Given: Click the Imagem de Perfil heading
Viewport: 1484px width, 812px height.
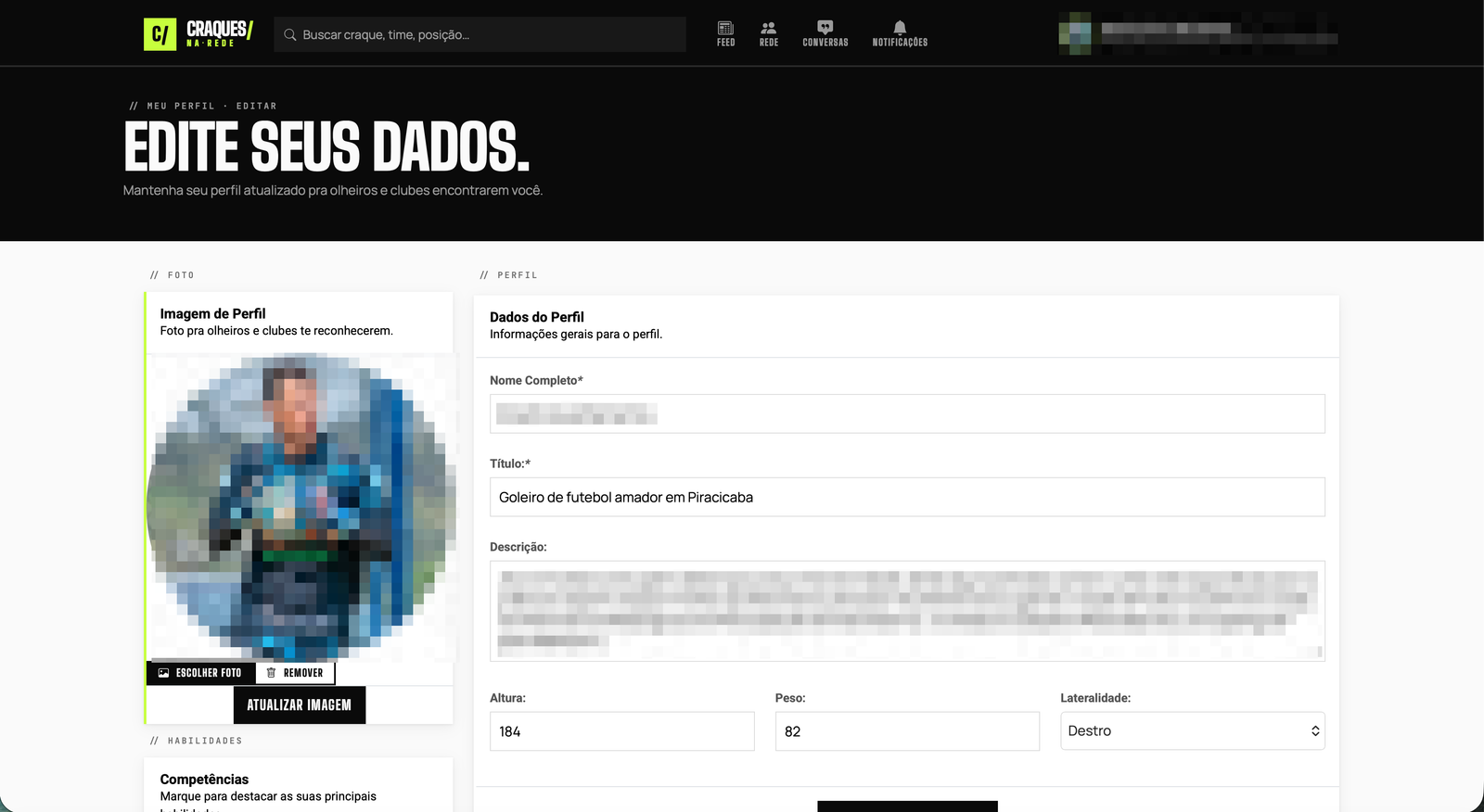Looking at the screenshot, I should click(x=212, y=313).
